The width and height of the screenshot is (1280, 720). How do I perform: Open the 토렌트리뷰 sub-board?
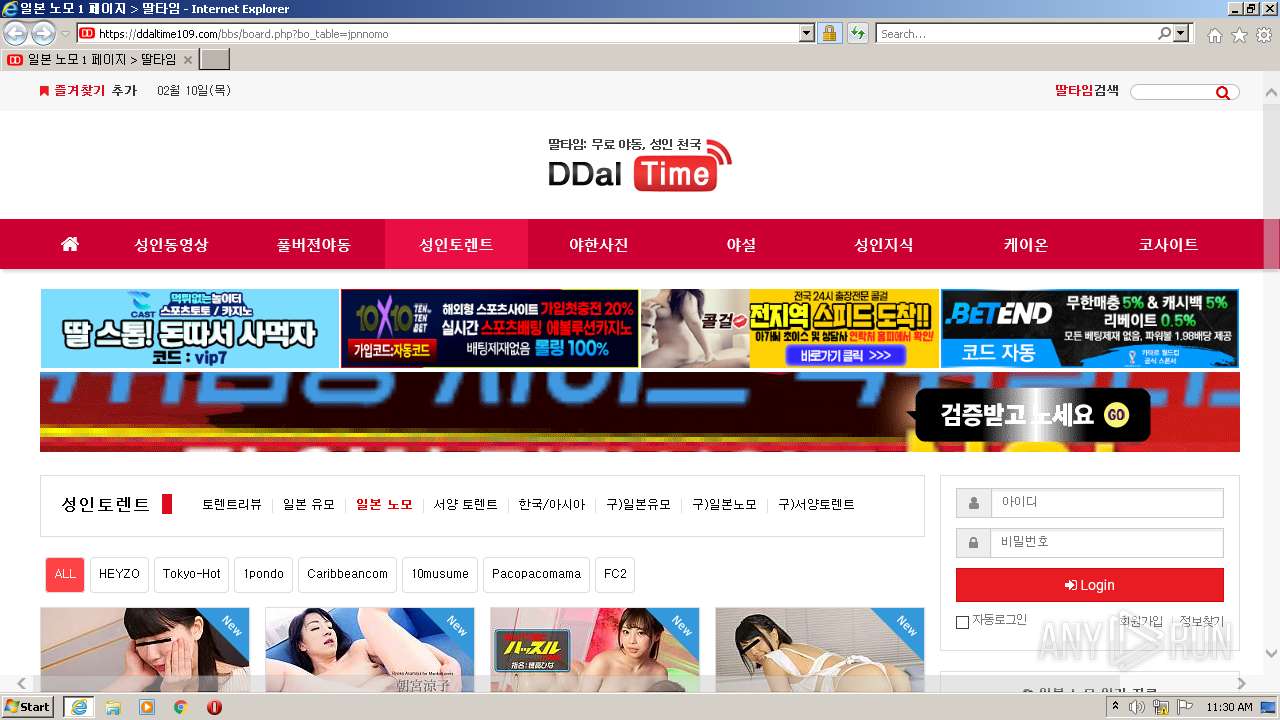click(232, 505)
